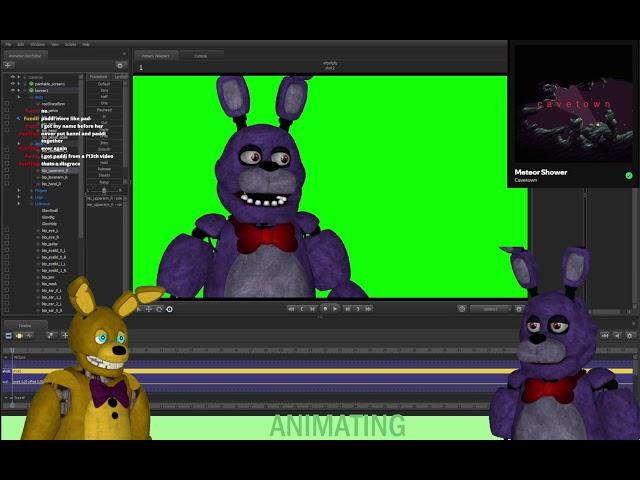The height and width of the screenshot is (480, 640).
Task: Switch to the Graph Editor timeline mode
Action: point(29,336)
